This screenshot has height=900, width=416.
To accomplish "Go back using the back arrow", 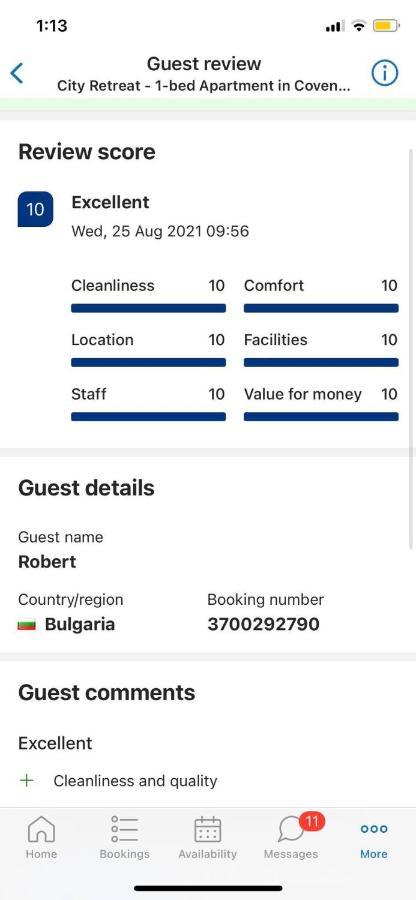I will click(17, 73).
